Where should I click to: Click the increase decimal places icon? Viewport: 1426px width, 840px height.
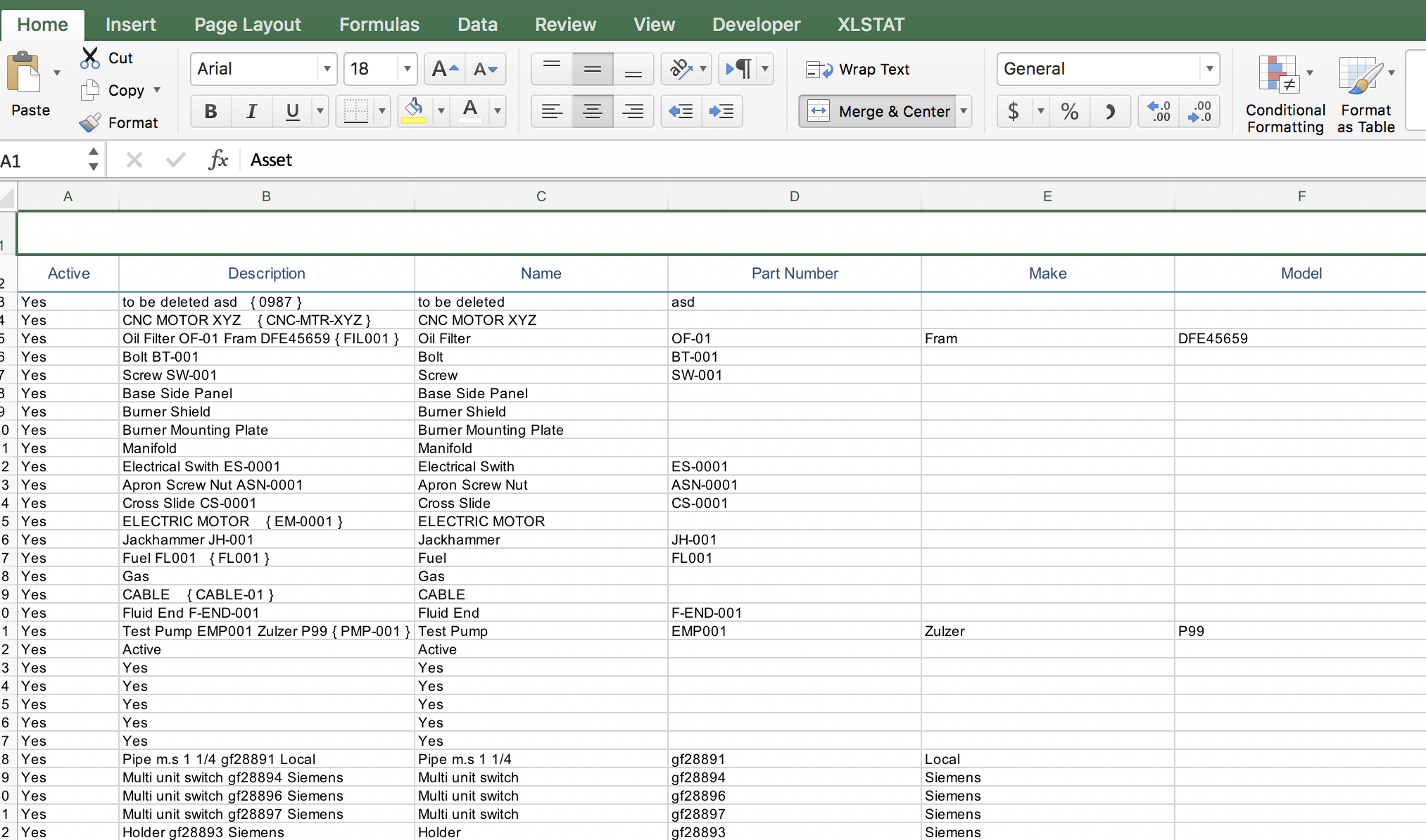1159,111
